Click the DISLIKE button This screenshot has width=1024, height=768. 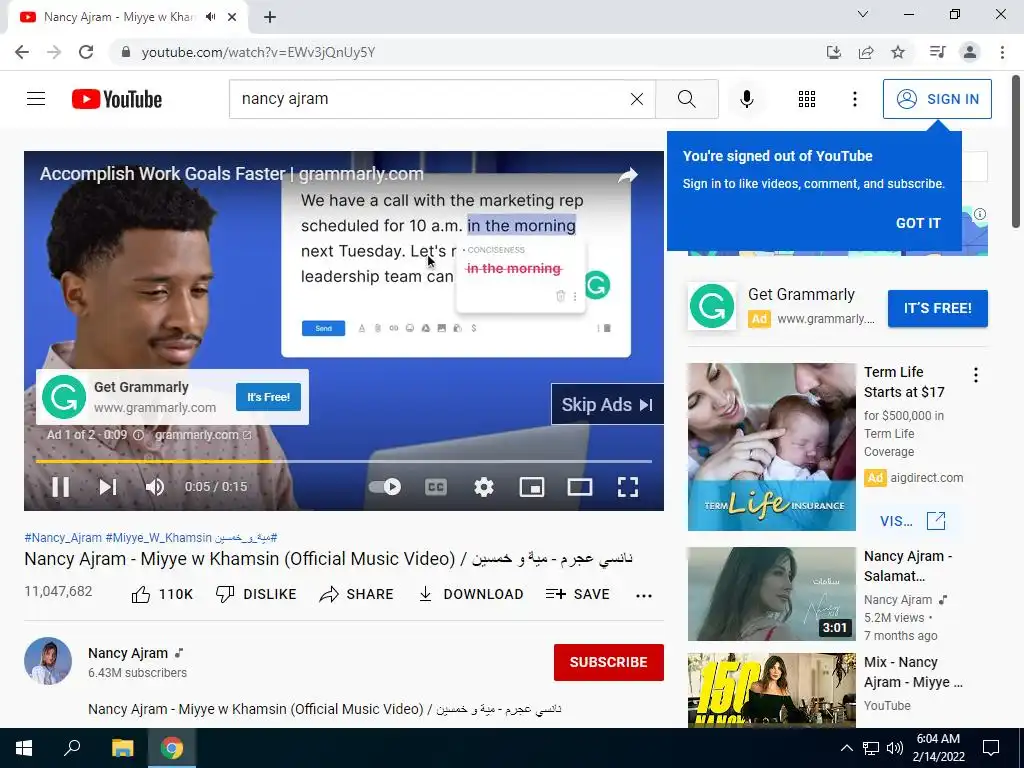[256, 594]
